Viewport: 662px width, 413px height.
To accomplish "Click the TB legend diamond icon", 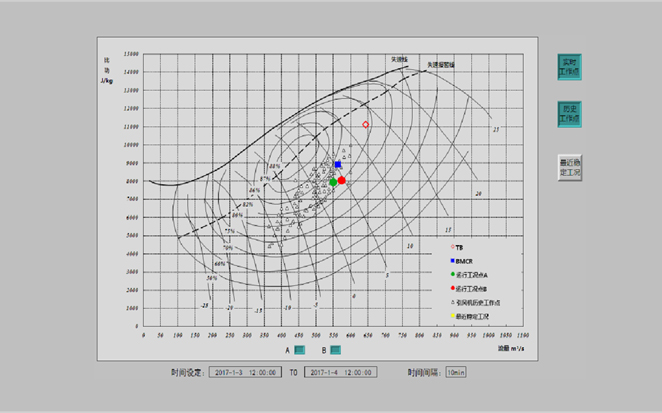I will pyautogui.click(x=452, y=245).
